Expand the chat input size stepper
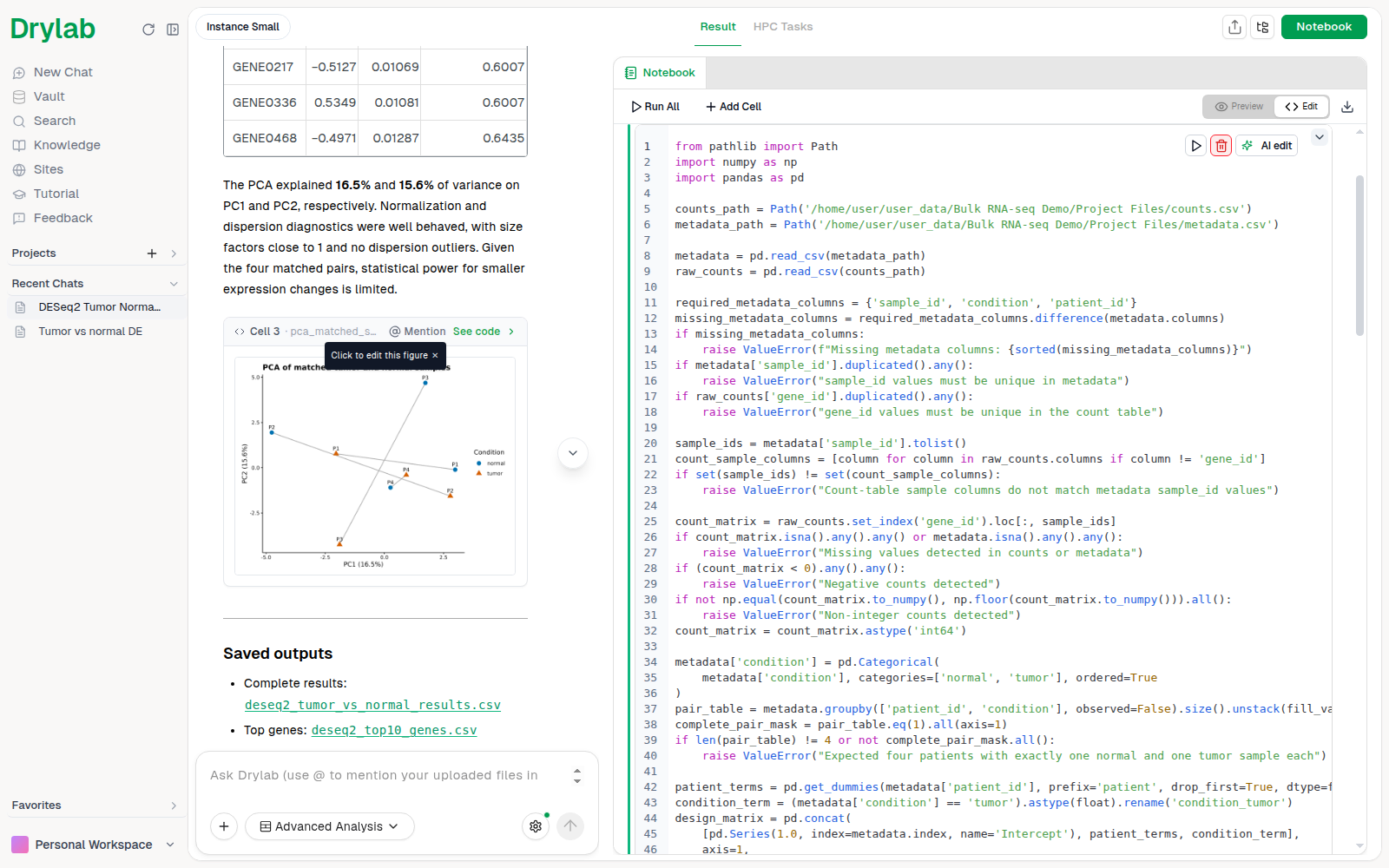This screenshot has height=868, width=1389. pos(577,775)
